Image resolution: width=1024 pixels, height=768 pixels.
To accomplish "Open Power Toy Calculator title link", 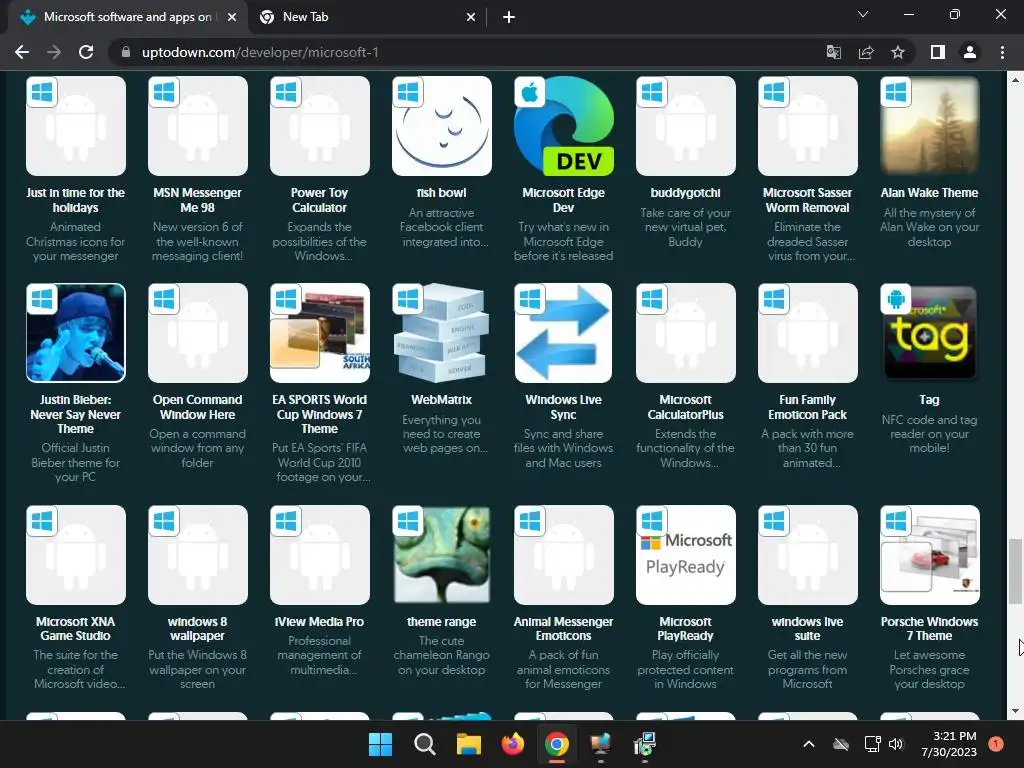I will [319, 200].
